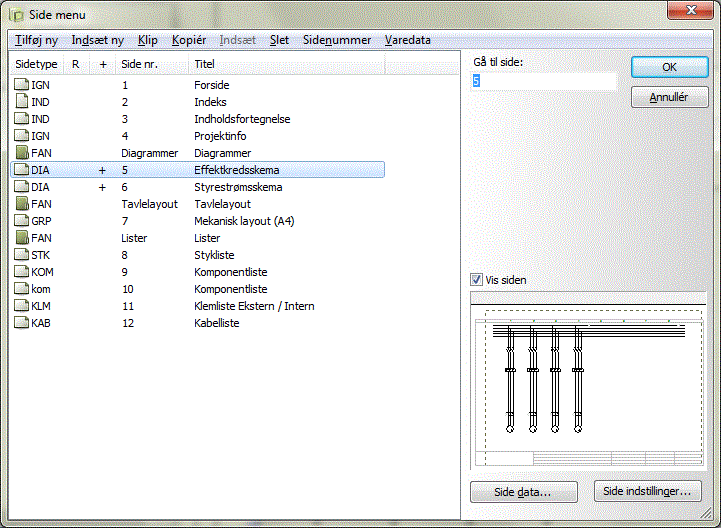Select the Klemliste Ekstern / Intern text
This screenshot has height=528, width=721.
pos(254,306)
